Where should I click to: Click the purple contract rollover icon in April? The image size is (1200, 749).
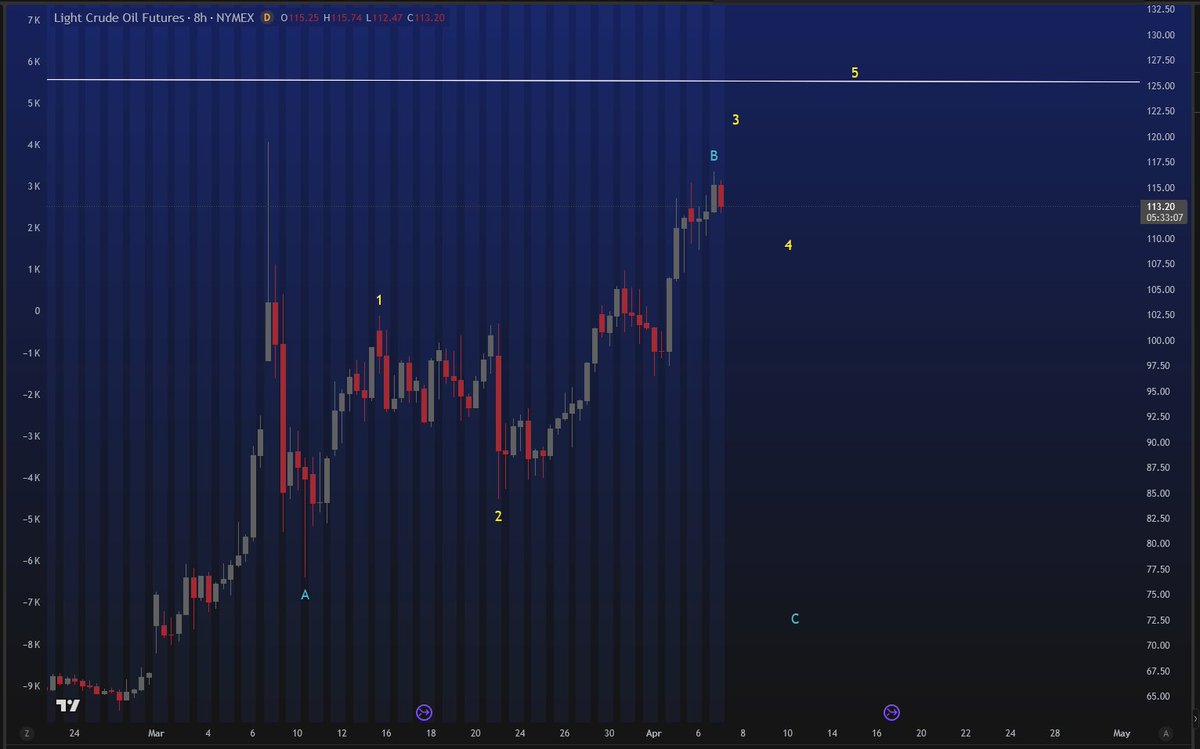(892, 712)
